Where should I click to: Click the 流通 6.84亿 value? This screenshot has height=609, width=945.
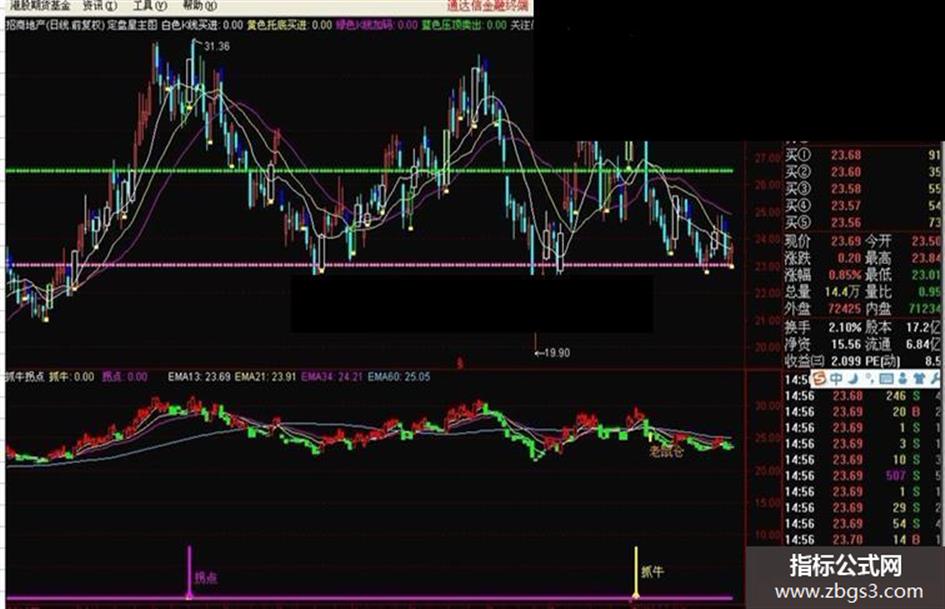click(x=923, y=345)
